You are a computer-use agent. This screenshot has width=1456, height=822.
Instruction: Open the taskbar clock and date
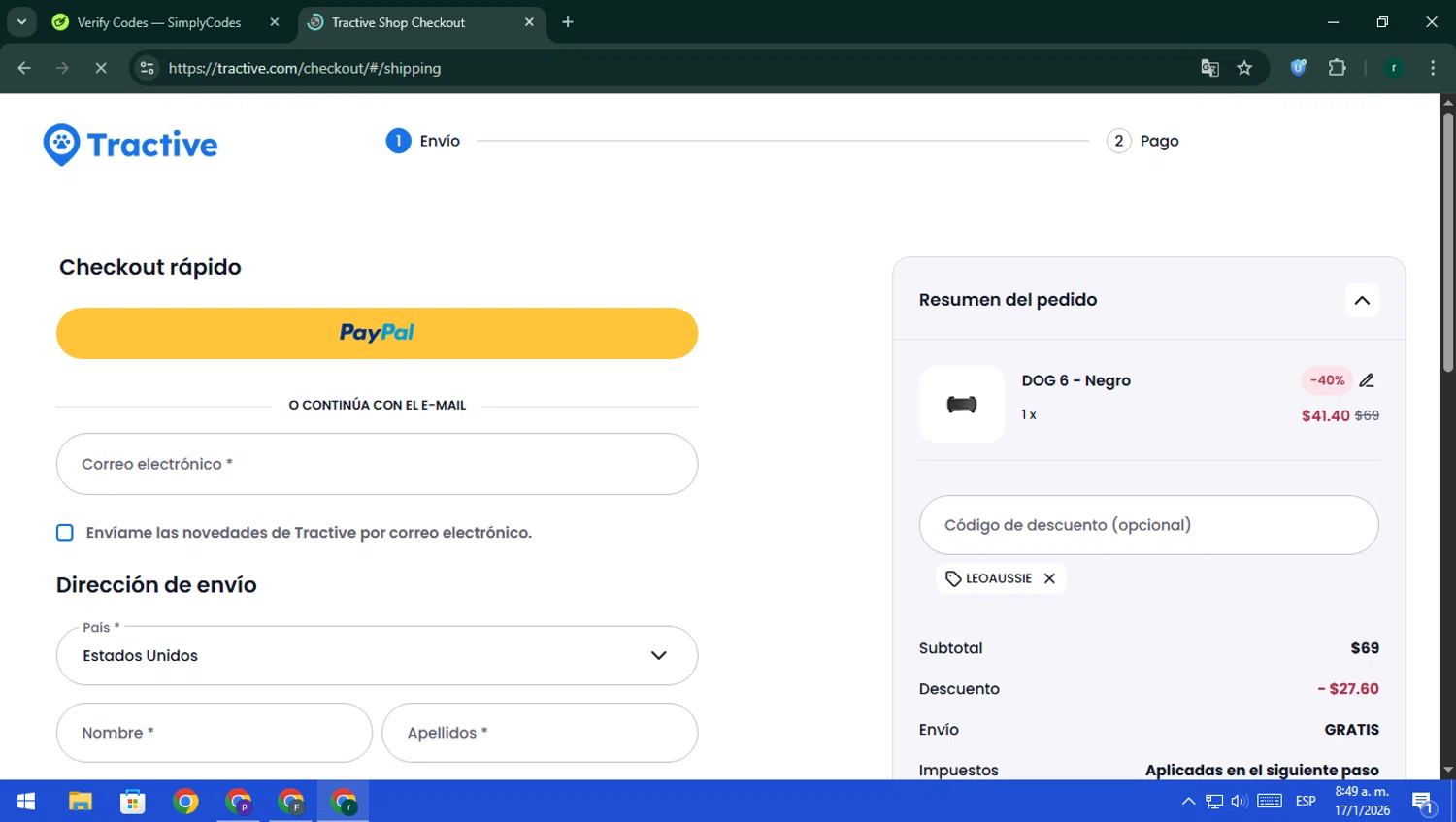click(x=1362, y=802)
